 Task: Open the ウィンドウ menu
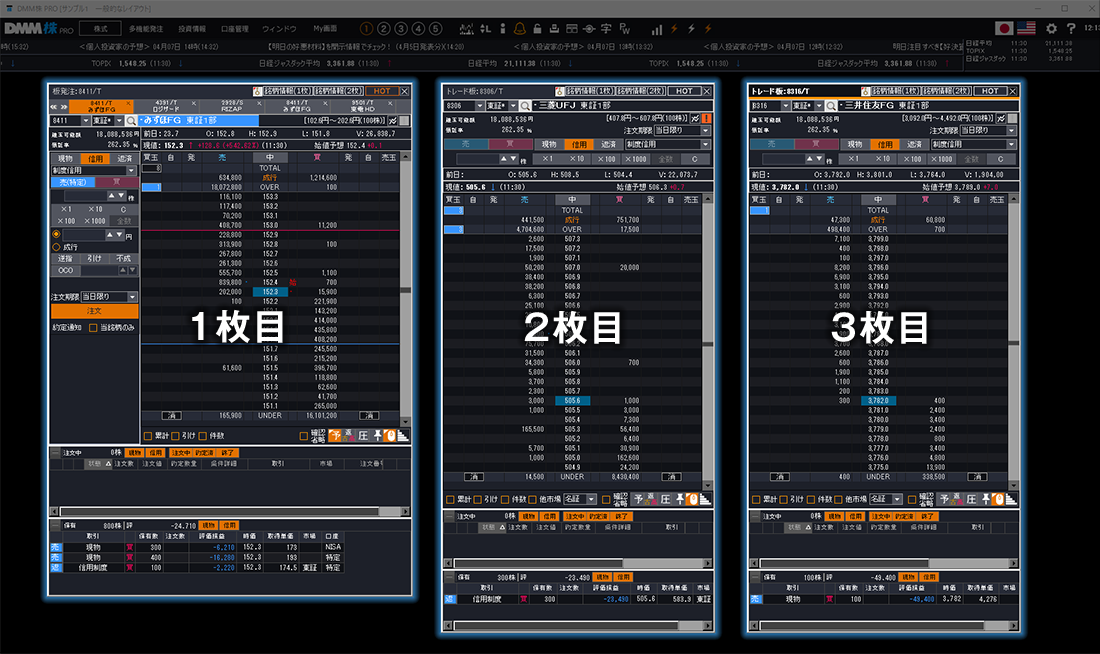coord(279,29)
